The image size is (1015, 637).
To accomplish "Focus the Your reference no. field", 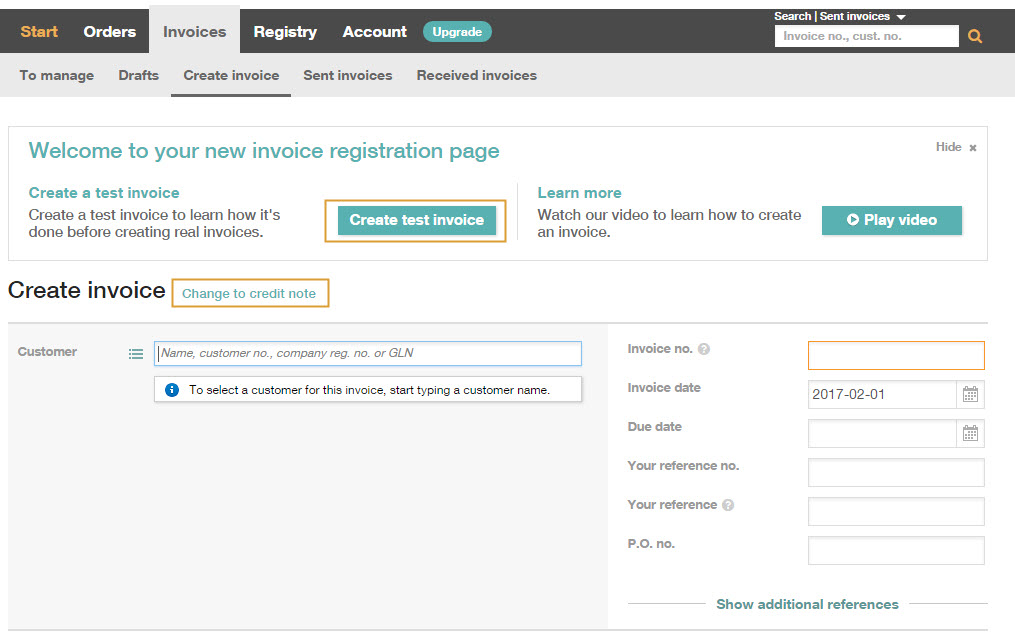I will (896, 473).
